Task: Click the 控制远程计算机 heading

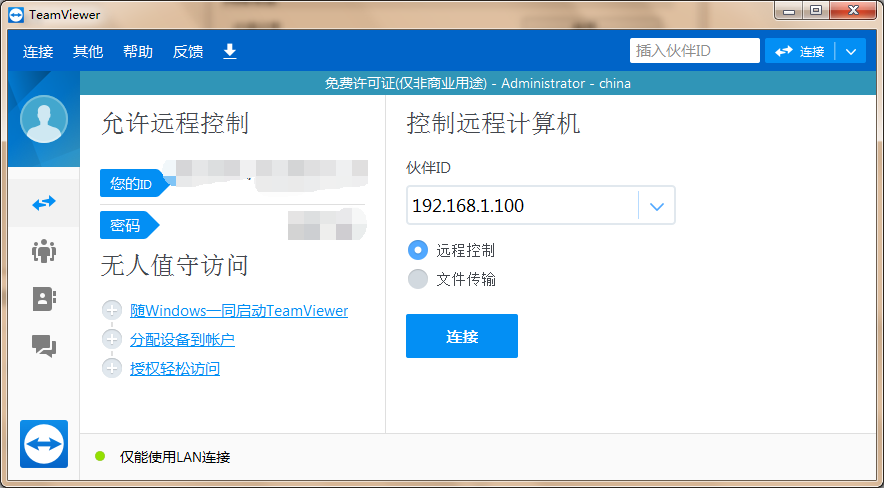Action: pos(493,123)
